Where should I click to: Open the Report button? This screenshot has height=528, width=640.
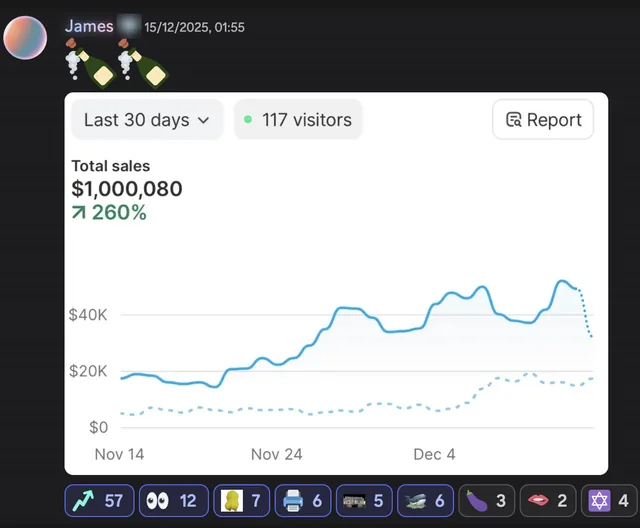click(543, 120)
